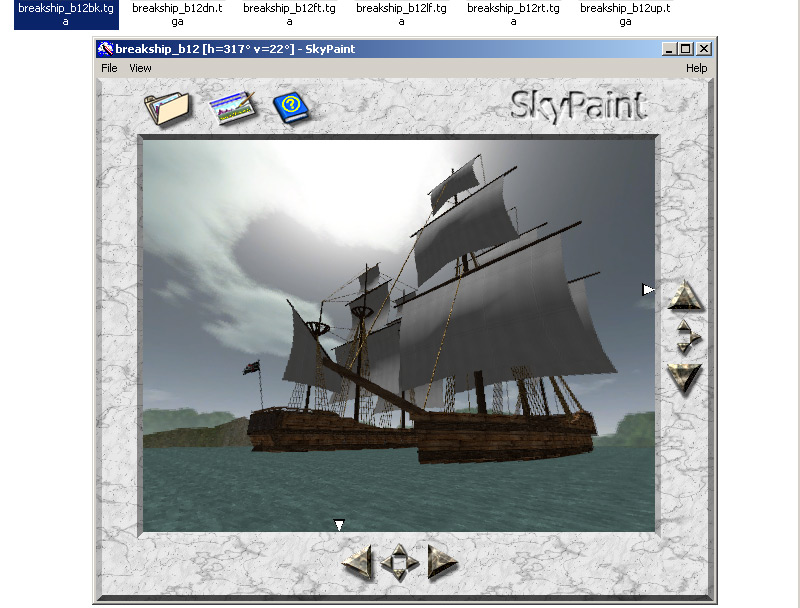The width and height of the screenshot is (800, 608).
Task: Open the folder icon in SkyPaint
Action: (167, 108)
